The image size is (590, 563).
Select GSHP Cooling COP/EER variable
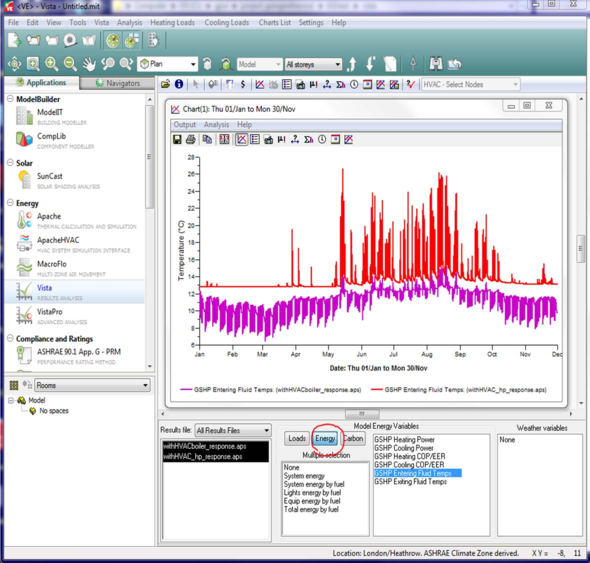409,465
